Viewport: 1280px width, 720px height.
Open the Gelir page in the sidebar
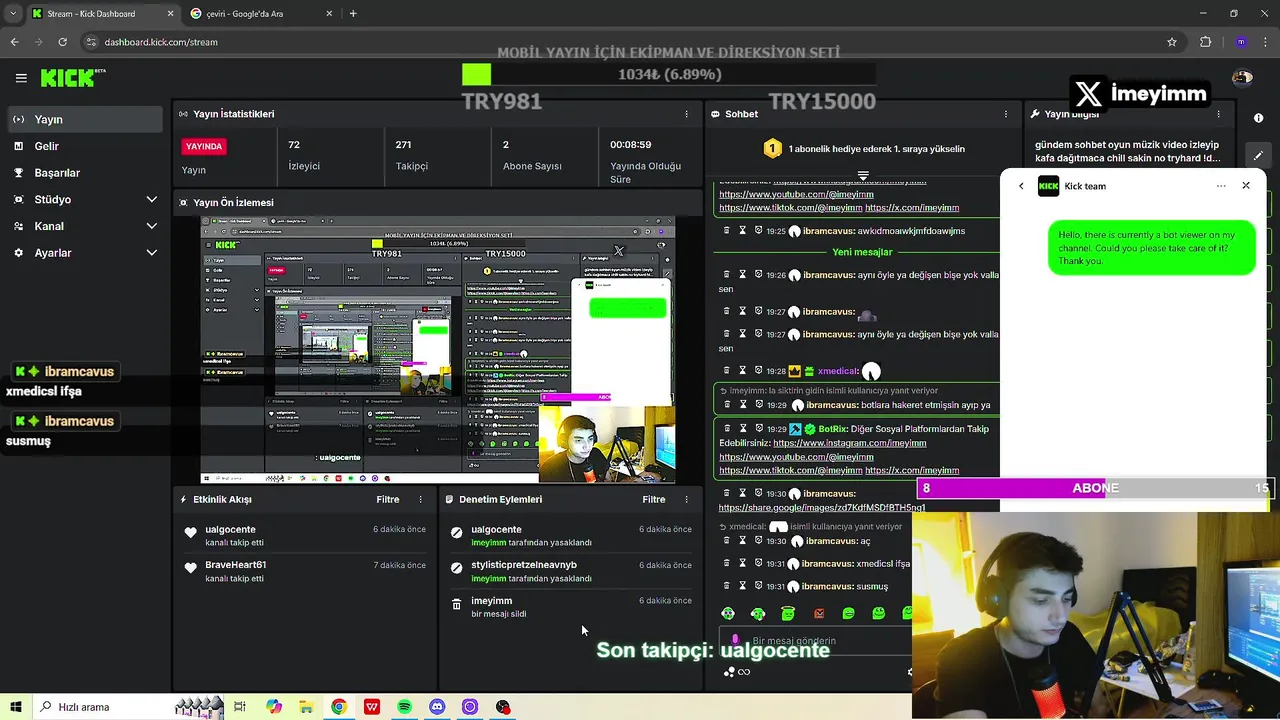point(85,146)
